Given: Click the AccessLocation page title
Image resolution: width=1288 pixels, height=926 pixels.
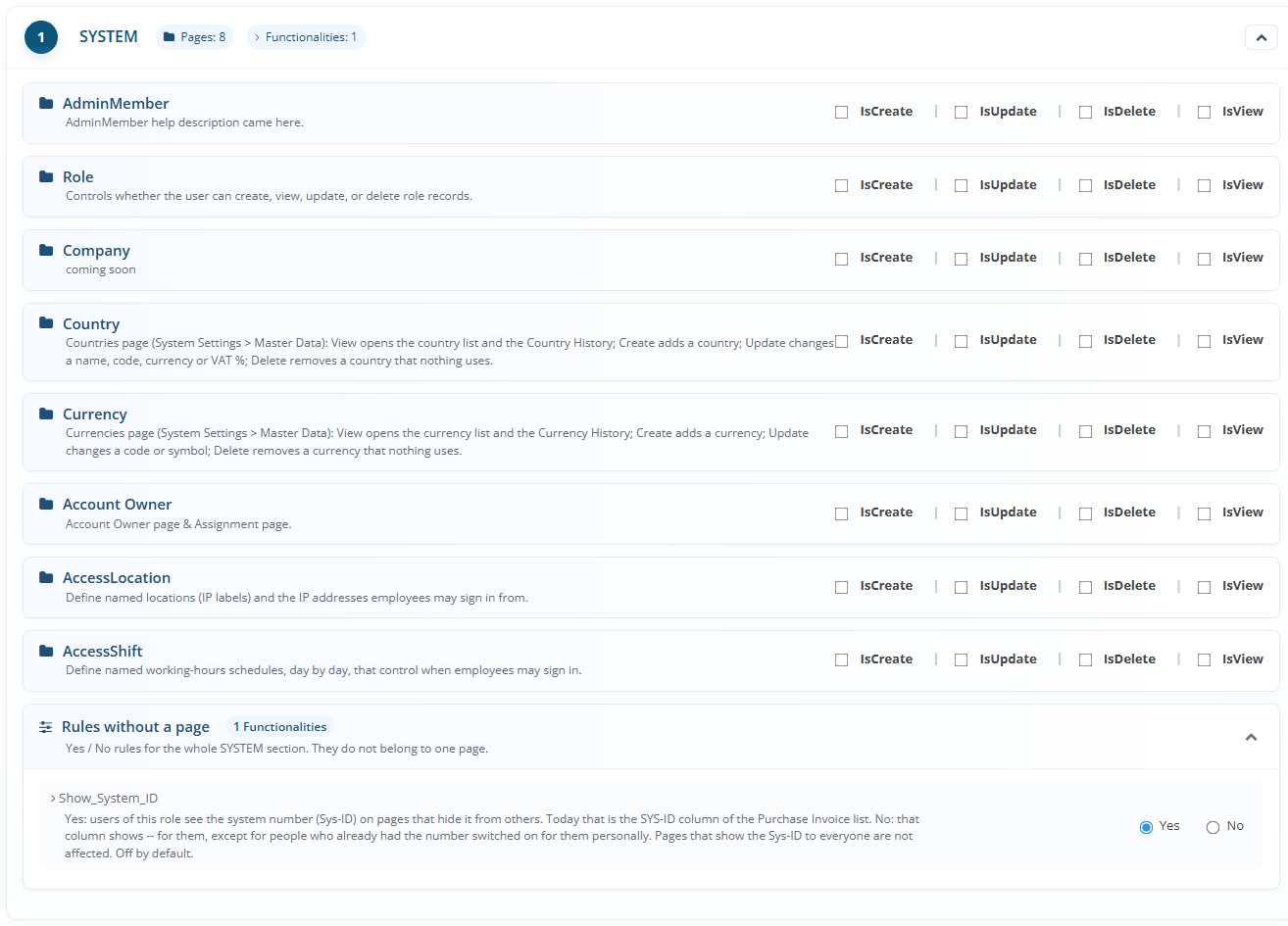Looking at the screenshot, I should pyautogui.click(x=117, y=578).
